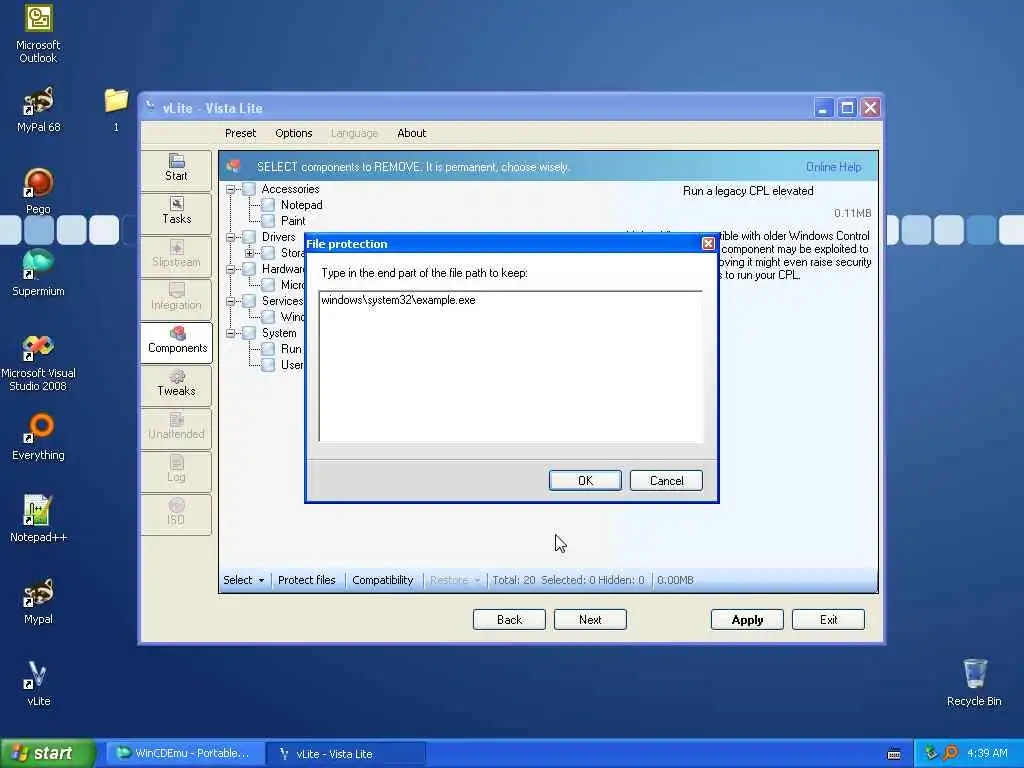The height and width of the screenshot is (768, 1024).
Task: Tick the Drivers checkbox
Action: (249, 237)
